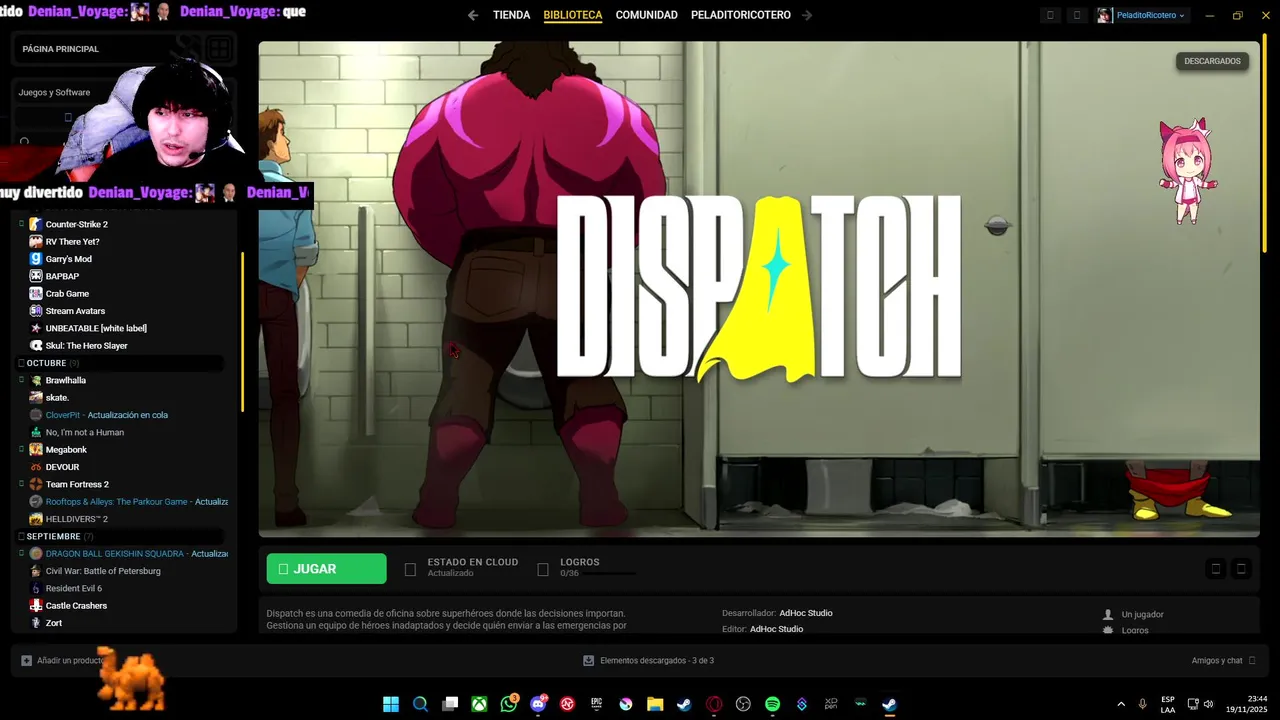The height and width of the screenshot is (720, 1280).
Task: Click the Crab Game icon
Action: tap(36, 294)
